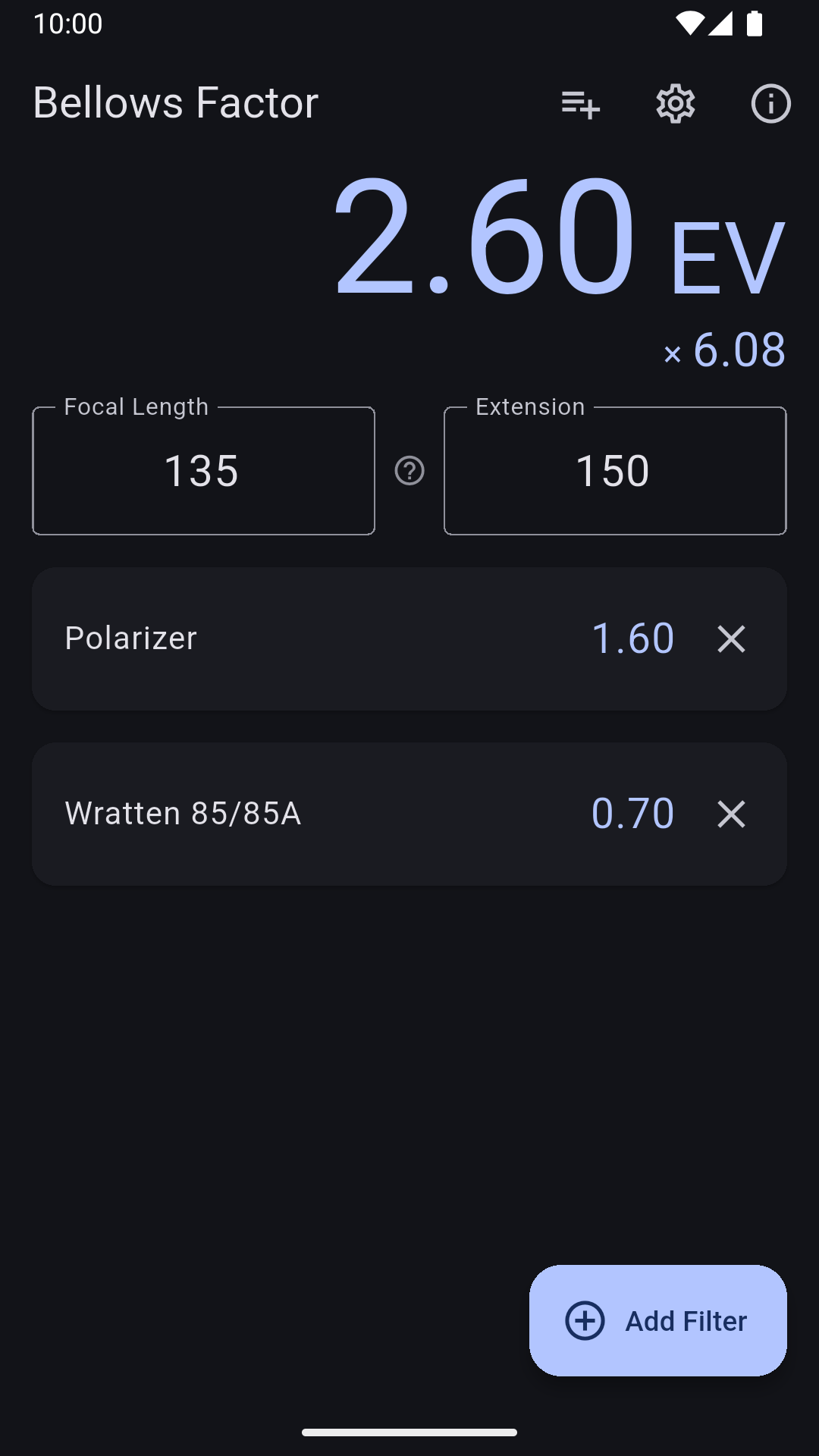Tap the Bellows Factor title

(176, 103)
